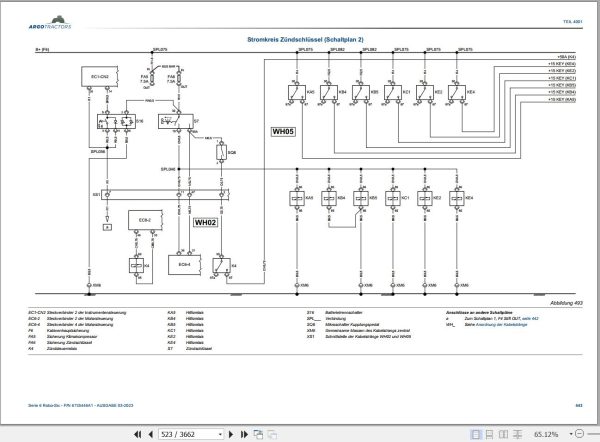This screenshot has width=600, height=442.
Task: Go to the previous page
Action: tap(150, 434)
